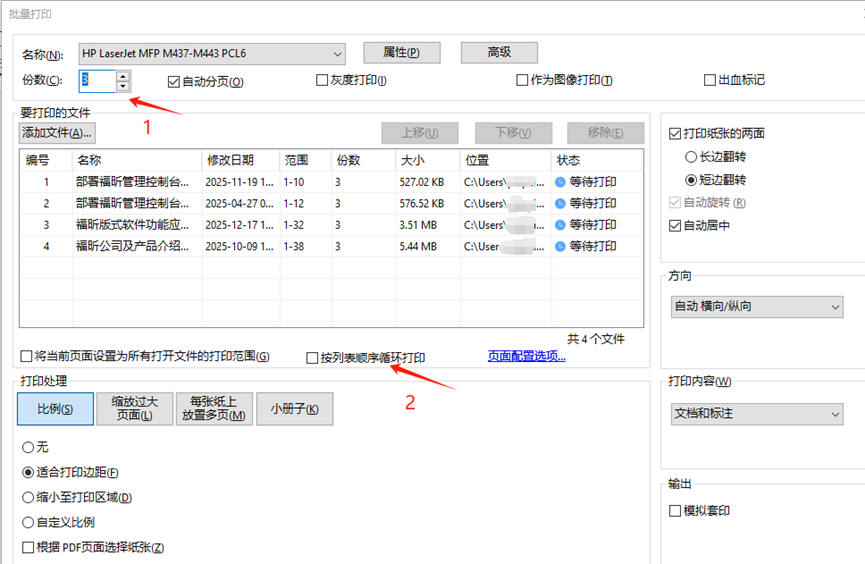
Task: Click into the copies number field
Action: (x=96, y=81)
